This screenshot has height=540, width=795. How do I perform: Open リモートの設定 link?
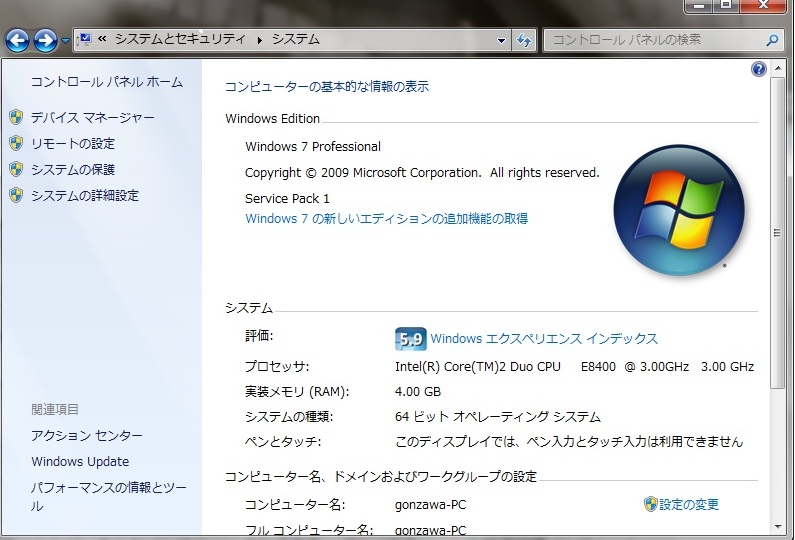[x=73, y=143]
